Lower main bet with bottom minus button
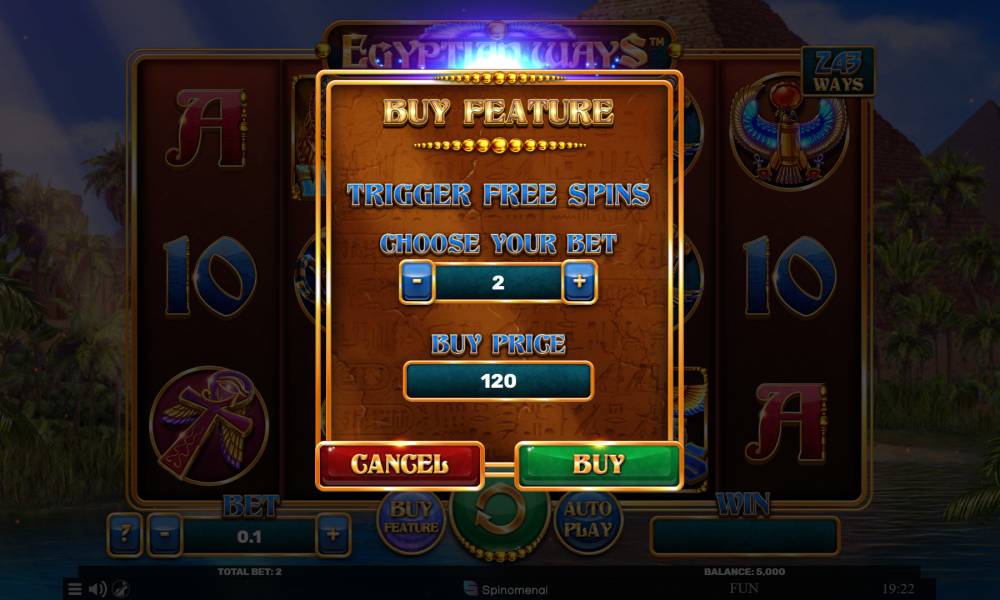The width and height of the screenshot is (1000, 600). 165,534
